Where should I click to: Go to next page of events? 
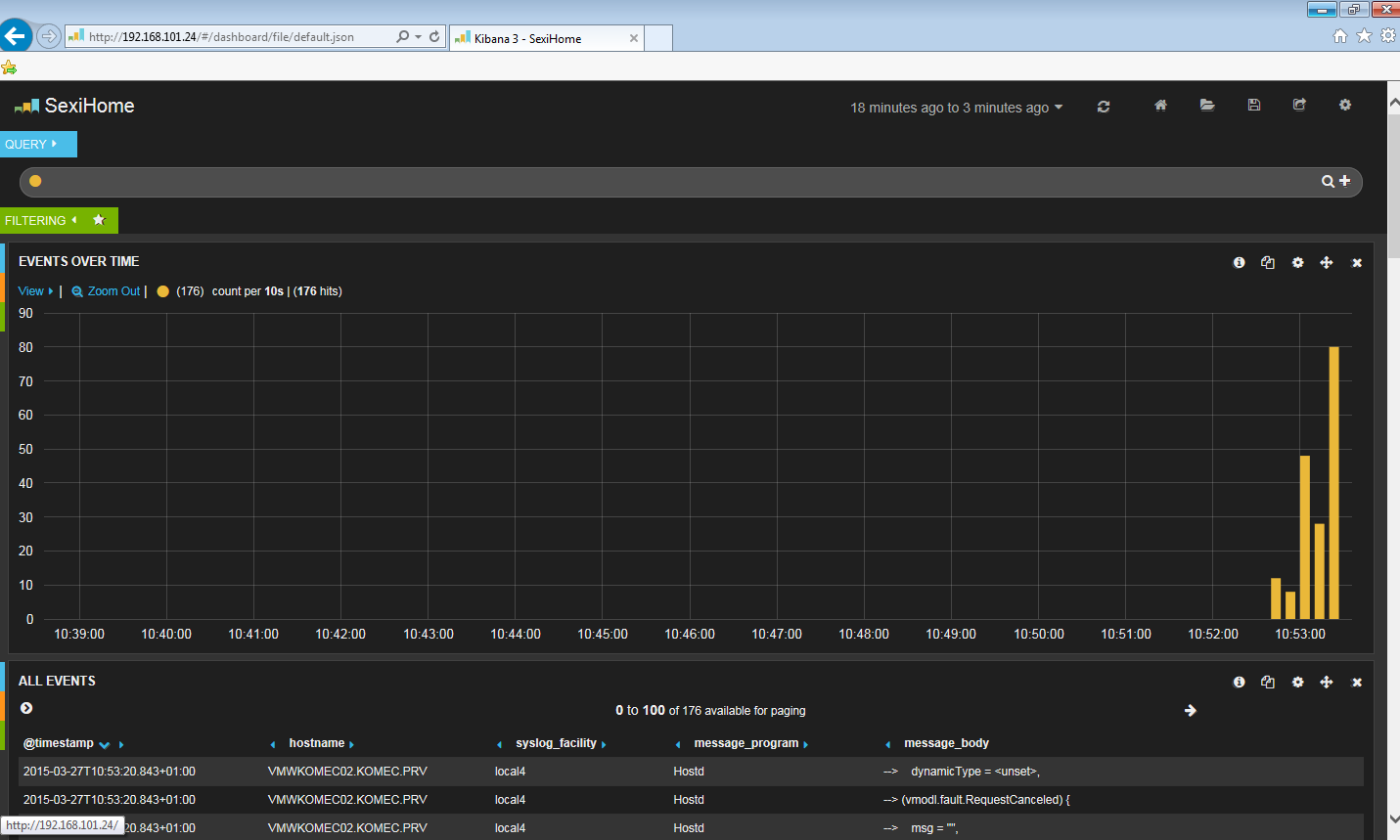point(1190,711)
